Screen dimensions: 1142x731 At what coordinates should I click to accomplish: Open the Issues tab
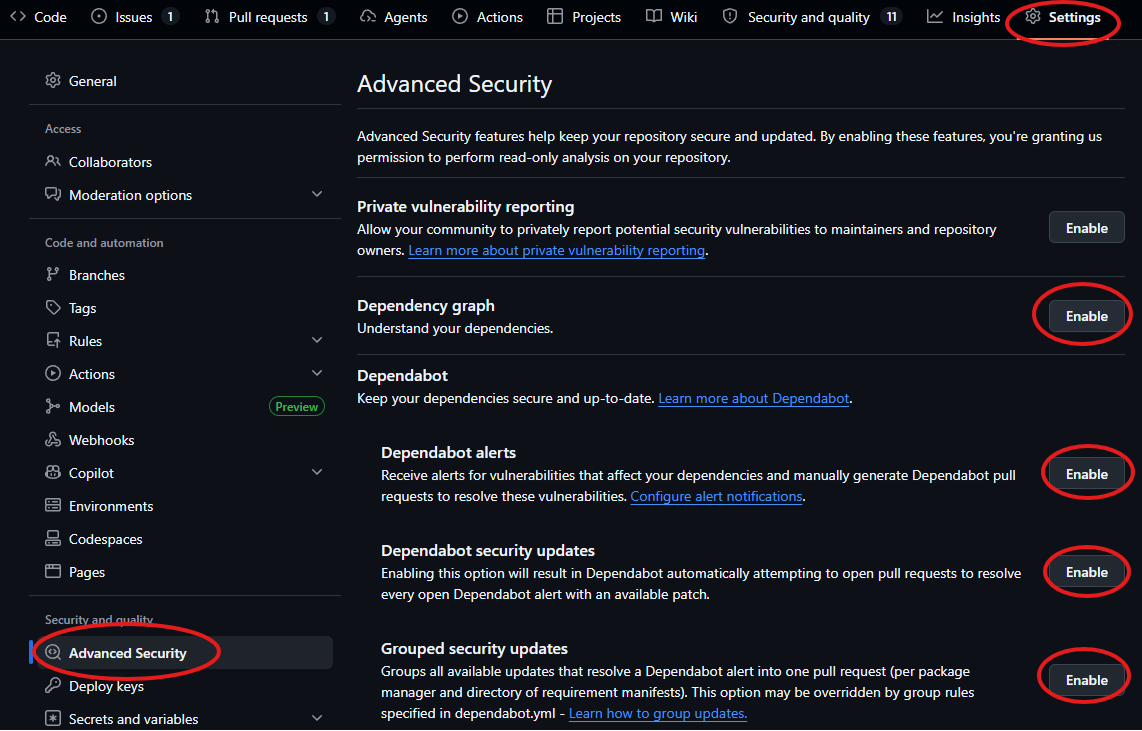click(135, 17)
